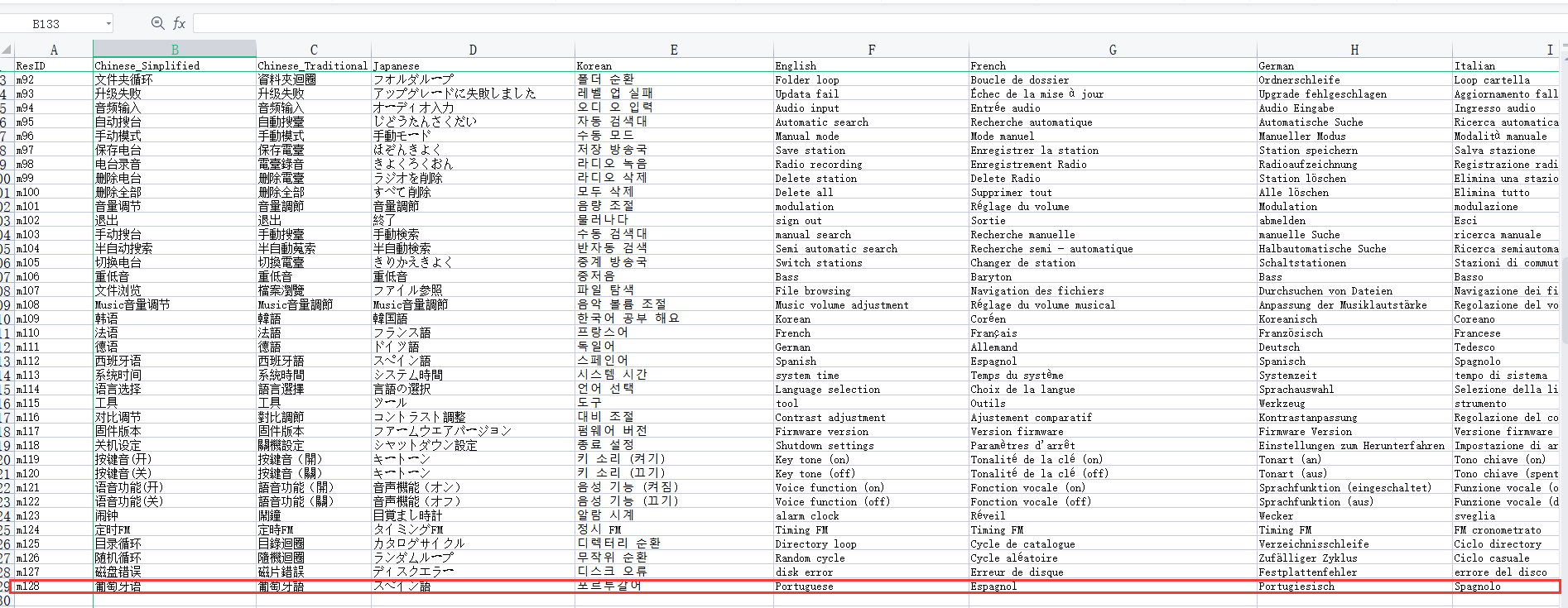Click the select-all corner triangle

pos(7,50)
